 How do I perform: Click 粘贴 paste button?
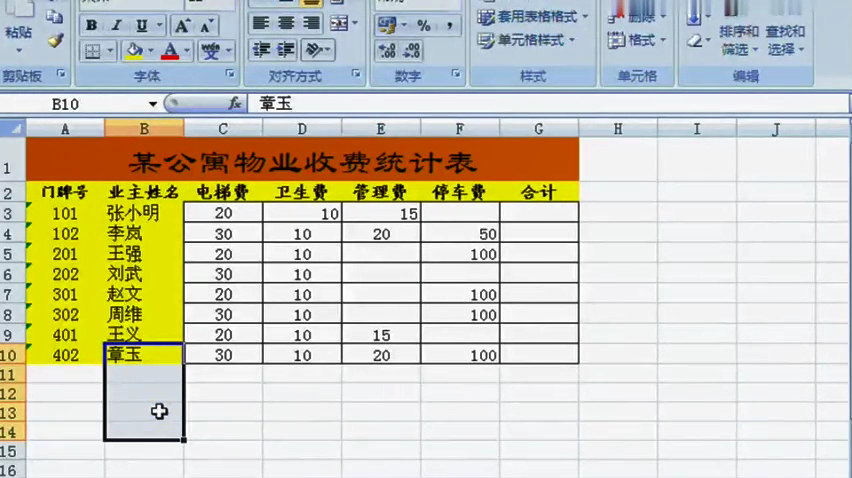(x=18, y=23)
